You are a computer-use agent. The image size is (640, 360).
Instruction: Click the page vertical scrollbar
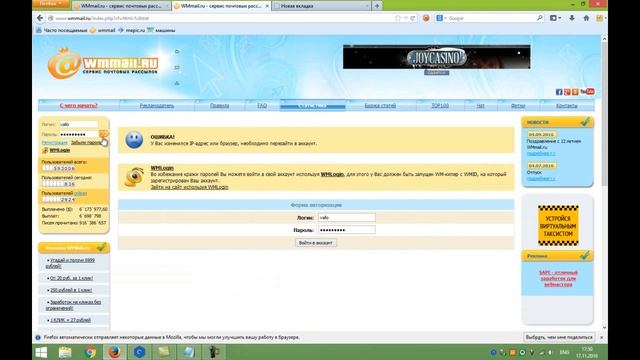point(604,182)
